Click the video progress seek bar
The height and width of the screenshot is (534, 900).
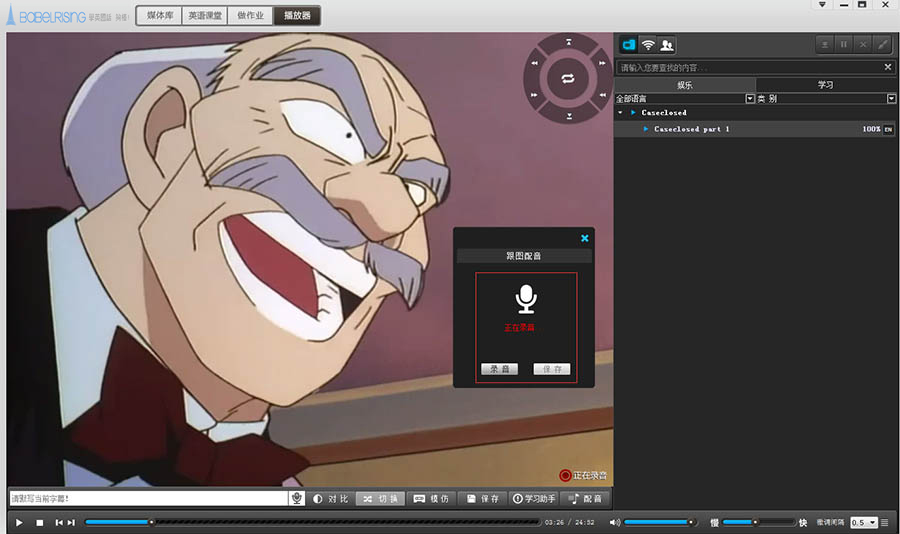[312, 523]
